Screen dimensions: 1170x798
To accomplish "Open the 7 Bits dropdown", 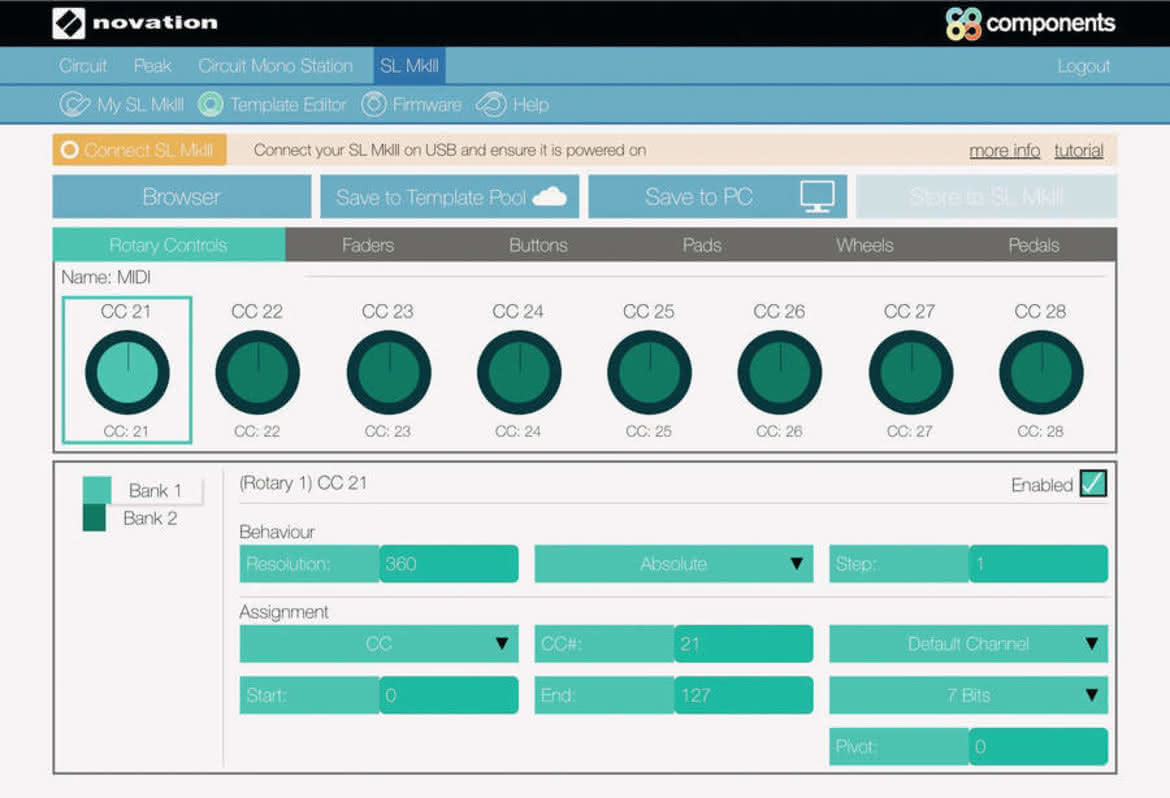I will pyautogui.click(x=969, y=695).
